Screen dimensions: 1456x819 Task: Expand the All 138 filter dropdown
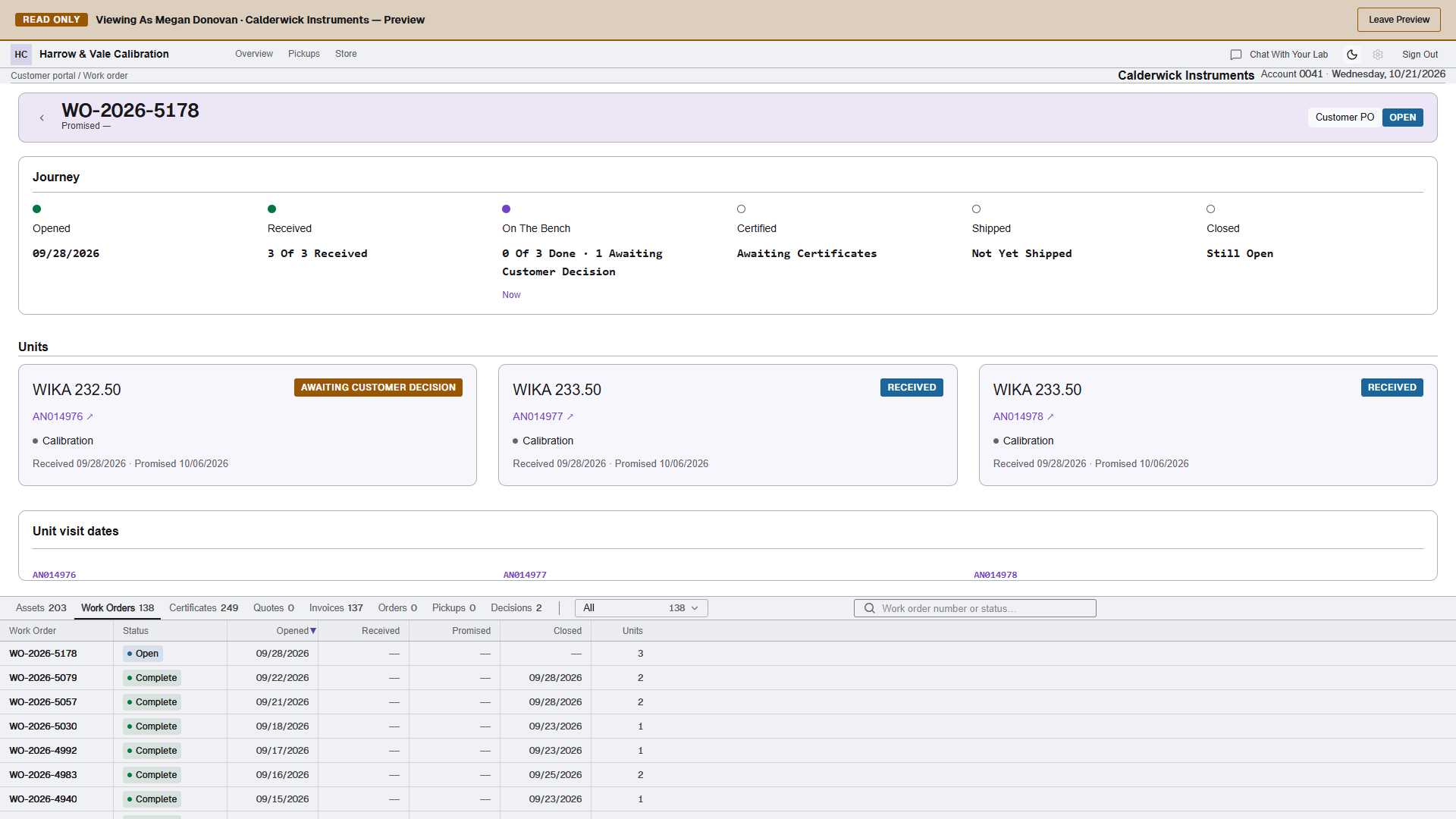(642, 608)
